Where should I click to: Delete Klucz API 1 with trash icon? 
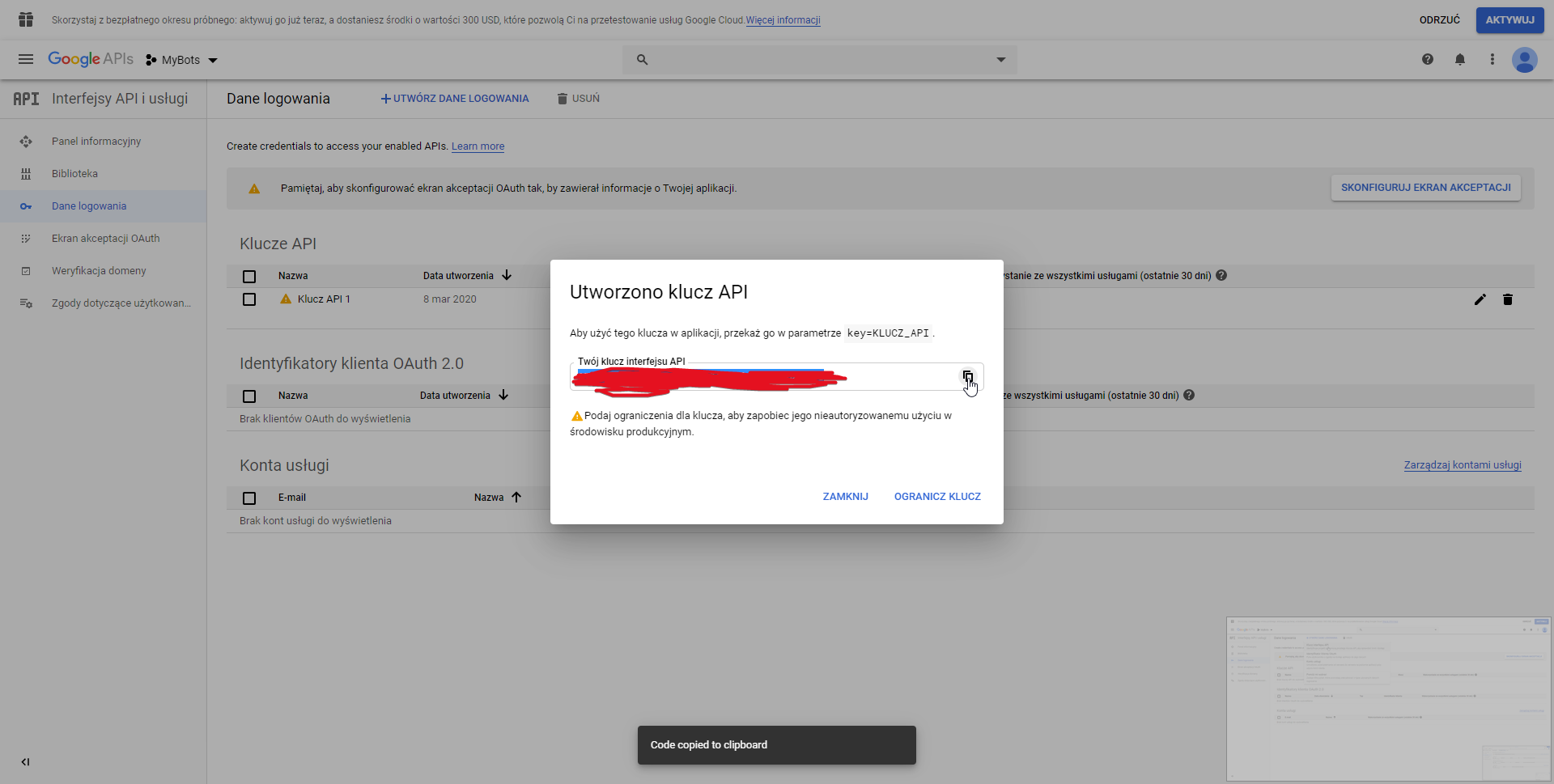coord(1508,299)
